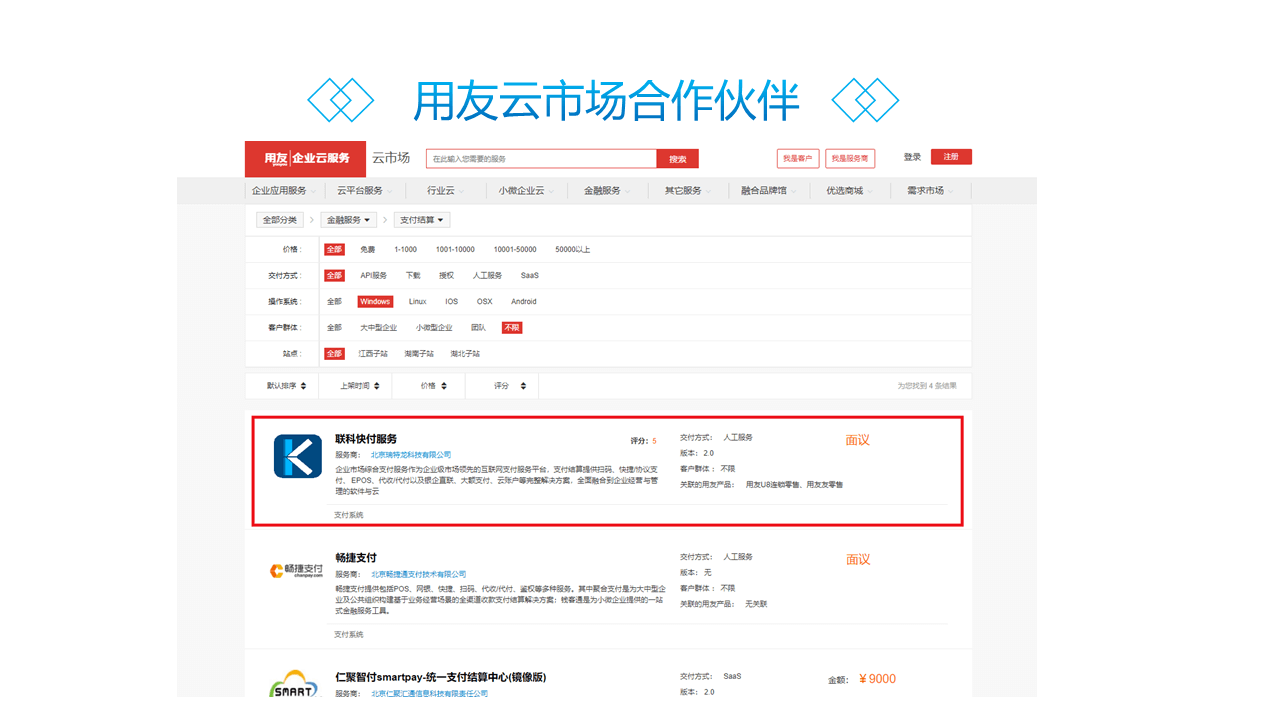
Task: Expand the 支付结算 breadcrumb dropdown
Action: coord(422,220)
